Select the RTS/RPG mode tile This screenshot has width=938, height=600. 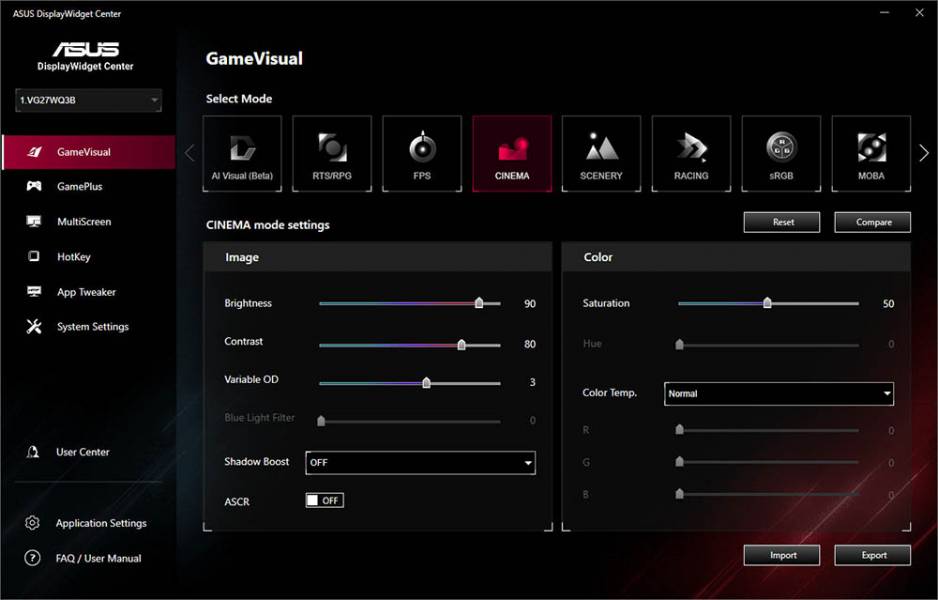[x=332, y=154]
